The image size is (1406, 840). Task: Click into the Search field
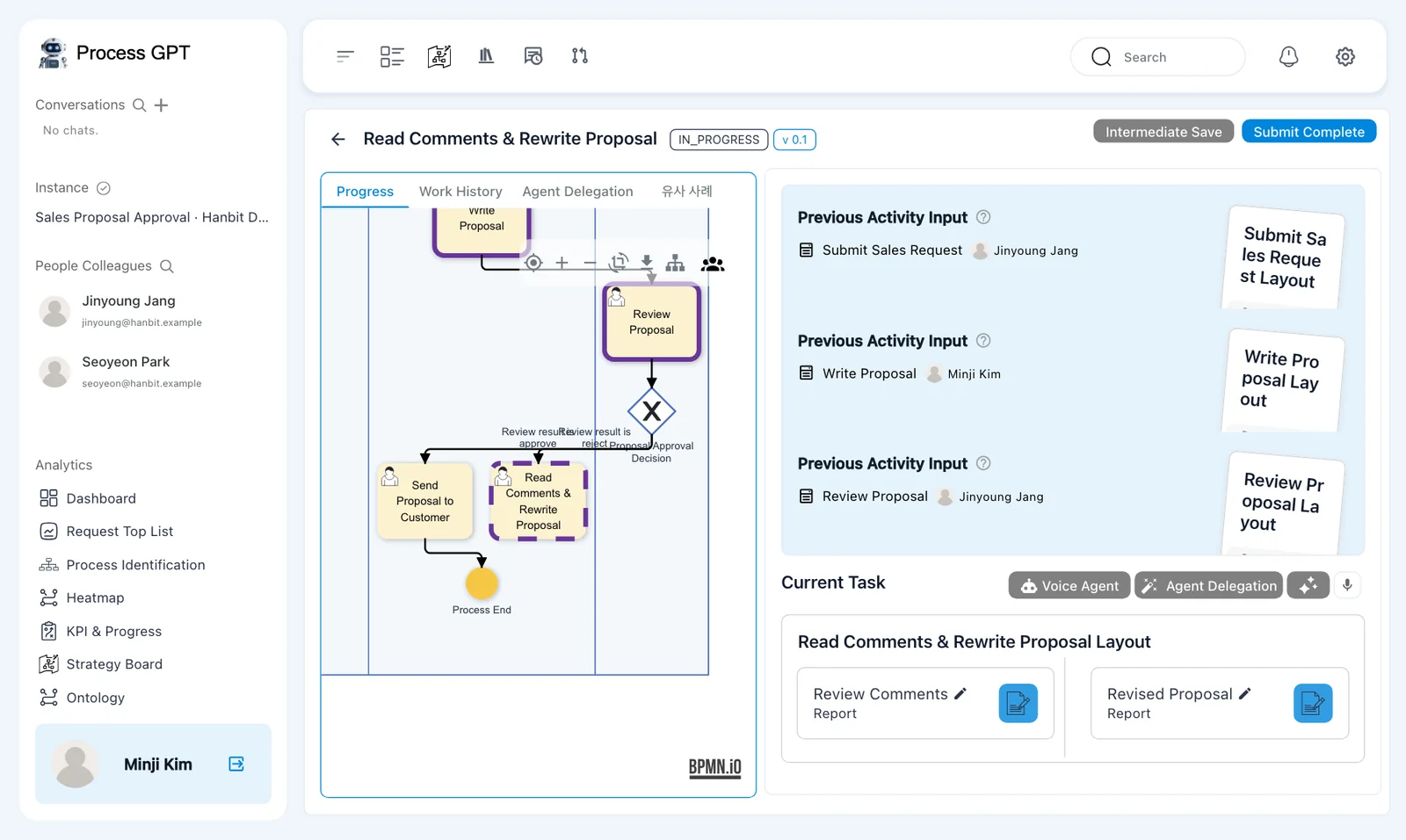click(1157, 57)
